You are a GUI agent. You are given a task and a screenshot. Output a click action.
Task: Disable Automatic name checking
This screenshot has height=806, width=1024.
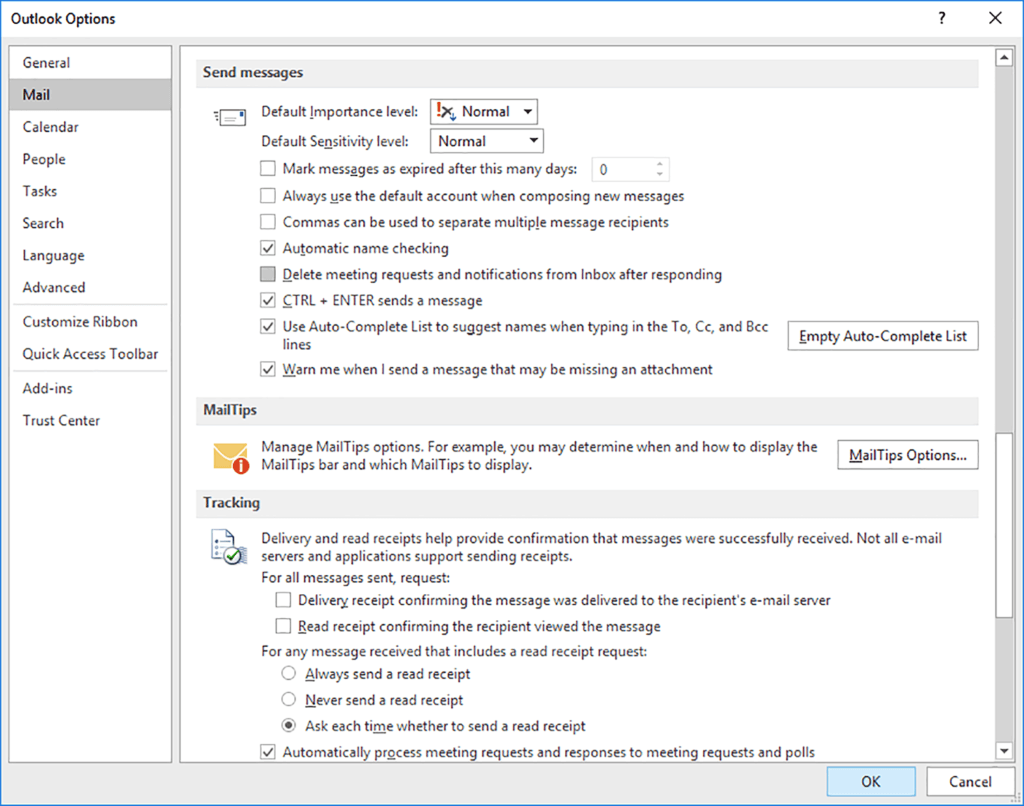click(x=267, y=248)
